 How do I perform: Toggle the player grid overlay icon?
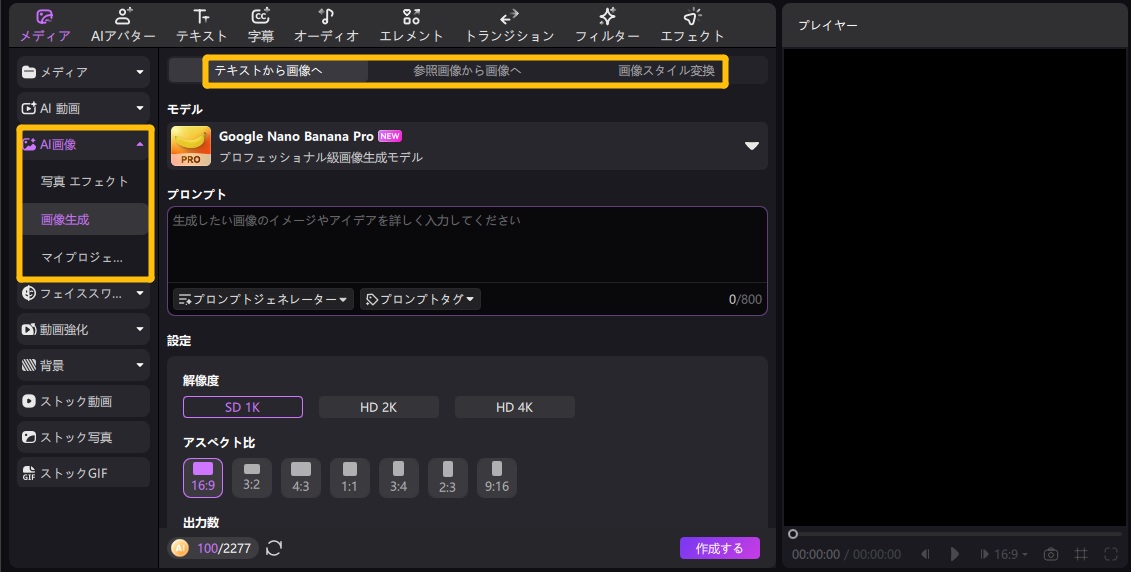click(x=1081, y=554)
